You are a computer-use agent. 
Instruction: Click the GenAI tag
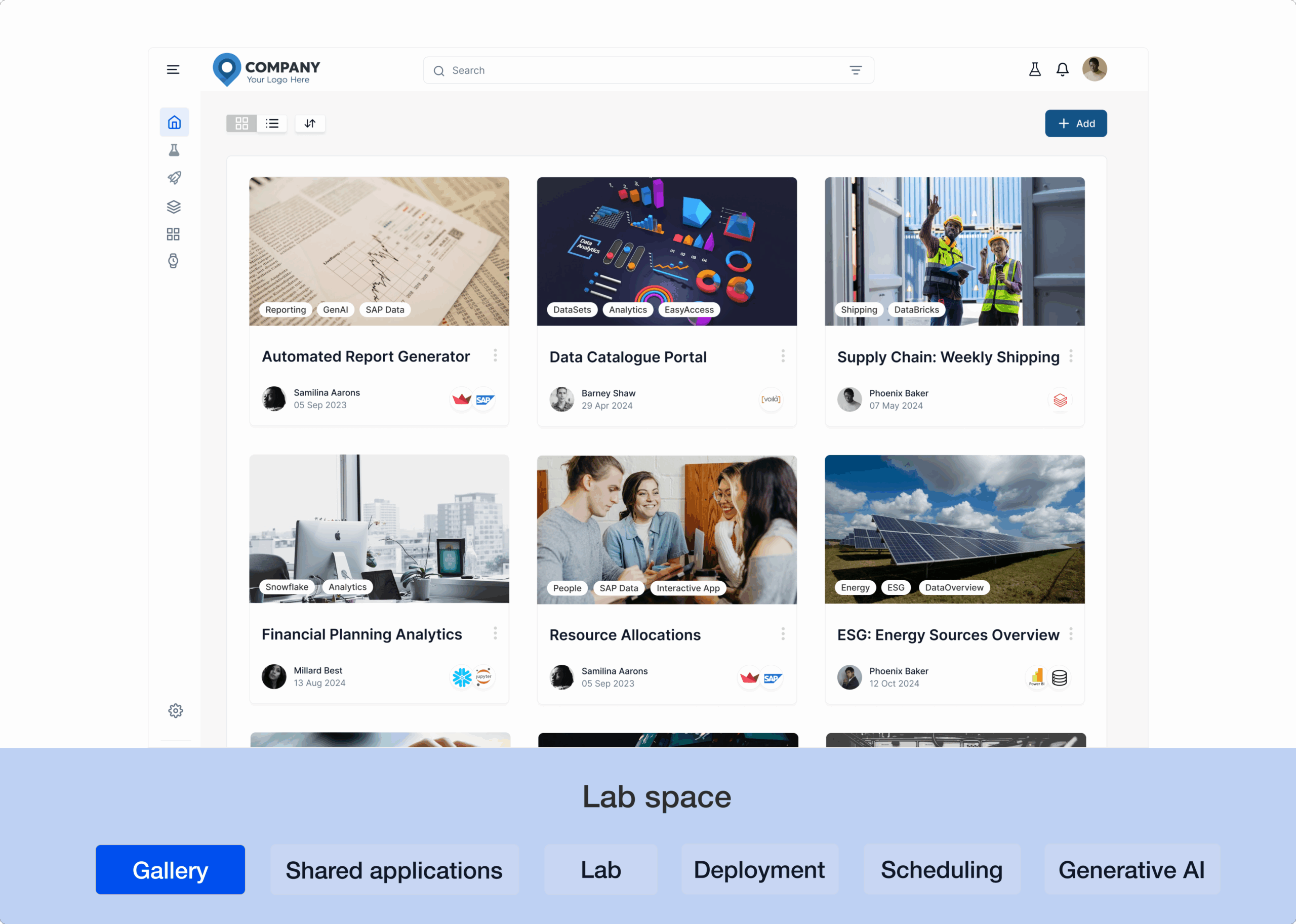pos(336,309)
